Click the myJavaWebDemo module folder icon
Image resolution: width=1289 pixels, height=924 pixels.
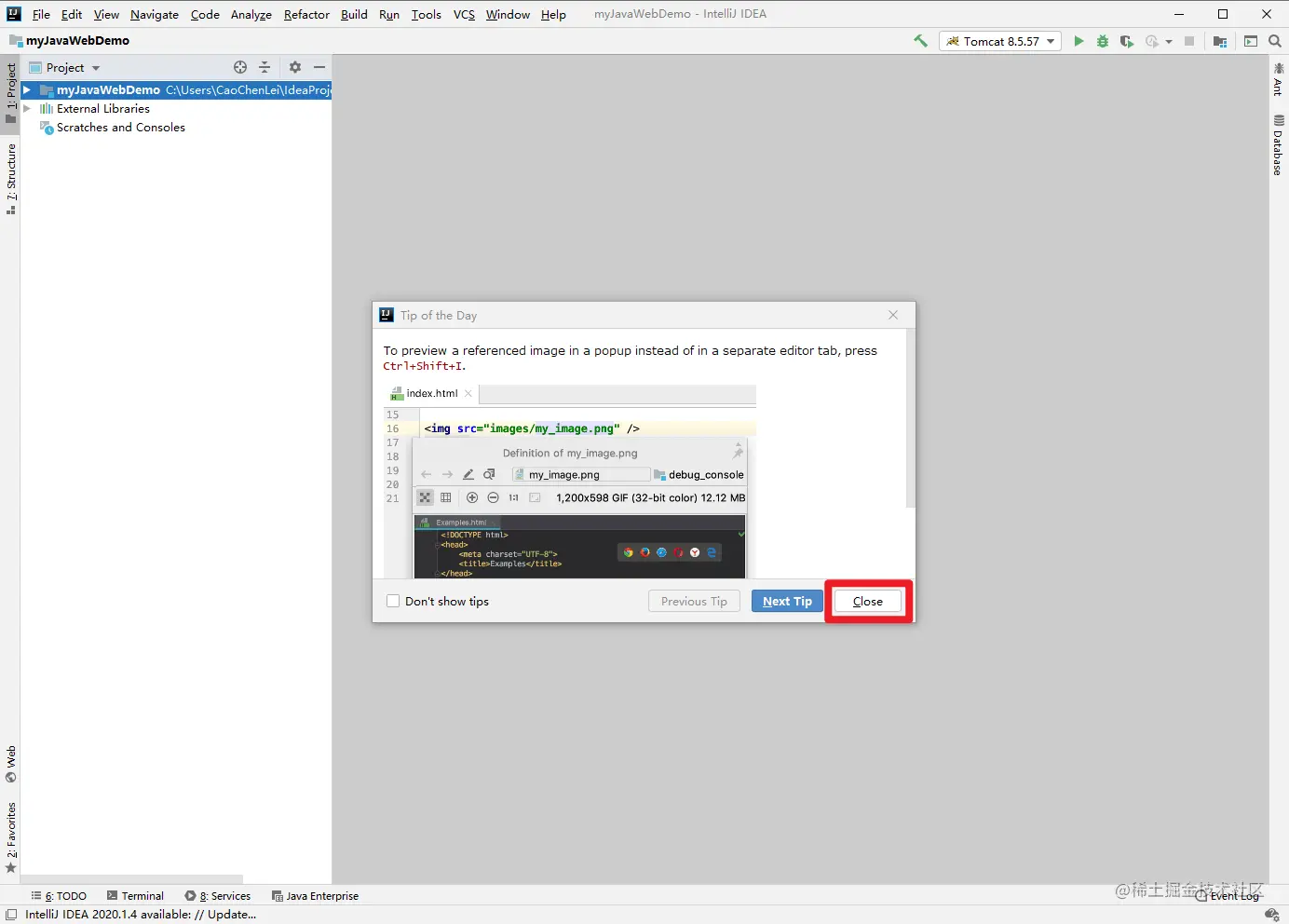coord(46,90)
